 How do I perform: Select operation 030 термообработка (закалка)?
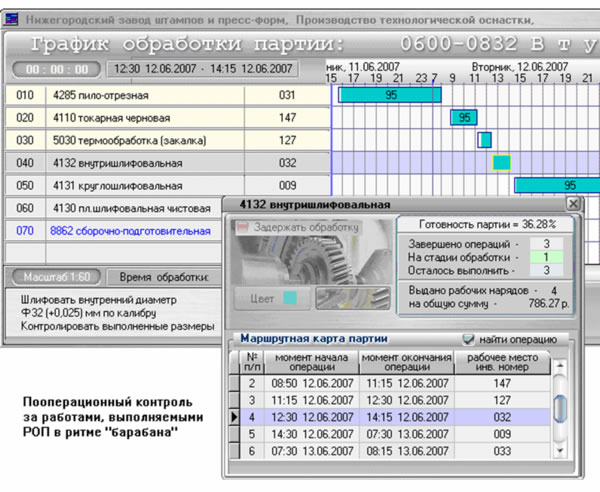coord(167,140)
